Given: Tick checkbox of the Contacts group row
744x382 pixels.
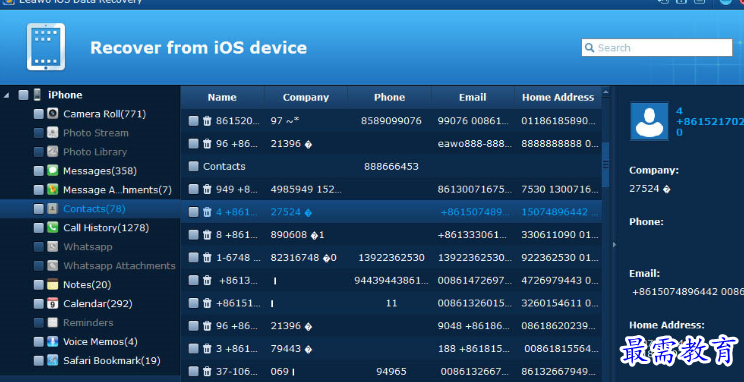Looking at the screenshot, I should (194, 166).
